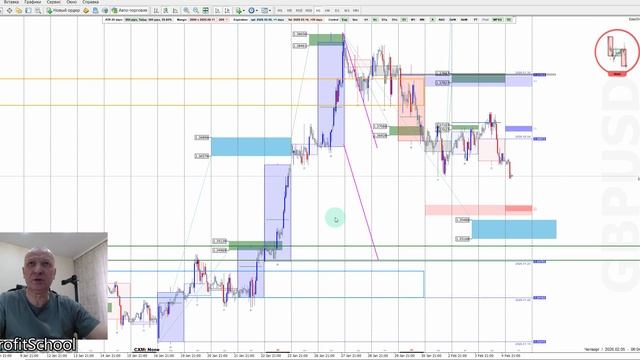Tile chart windows with grid icon
640x360 pixels.
tap(206, 10)
